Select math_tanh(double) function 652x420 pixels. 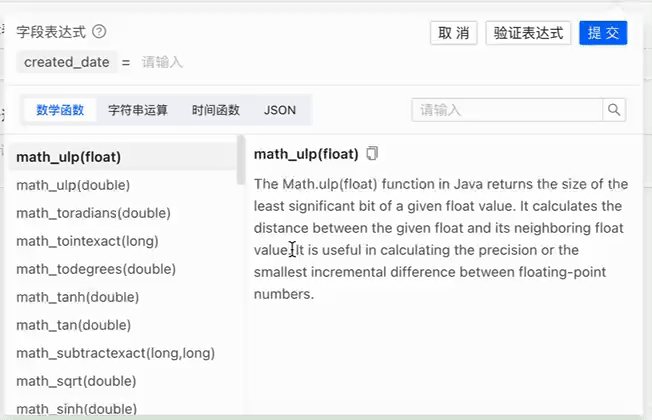pyautogui.click(x=78, y=297)
